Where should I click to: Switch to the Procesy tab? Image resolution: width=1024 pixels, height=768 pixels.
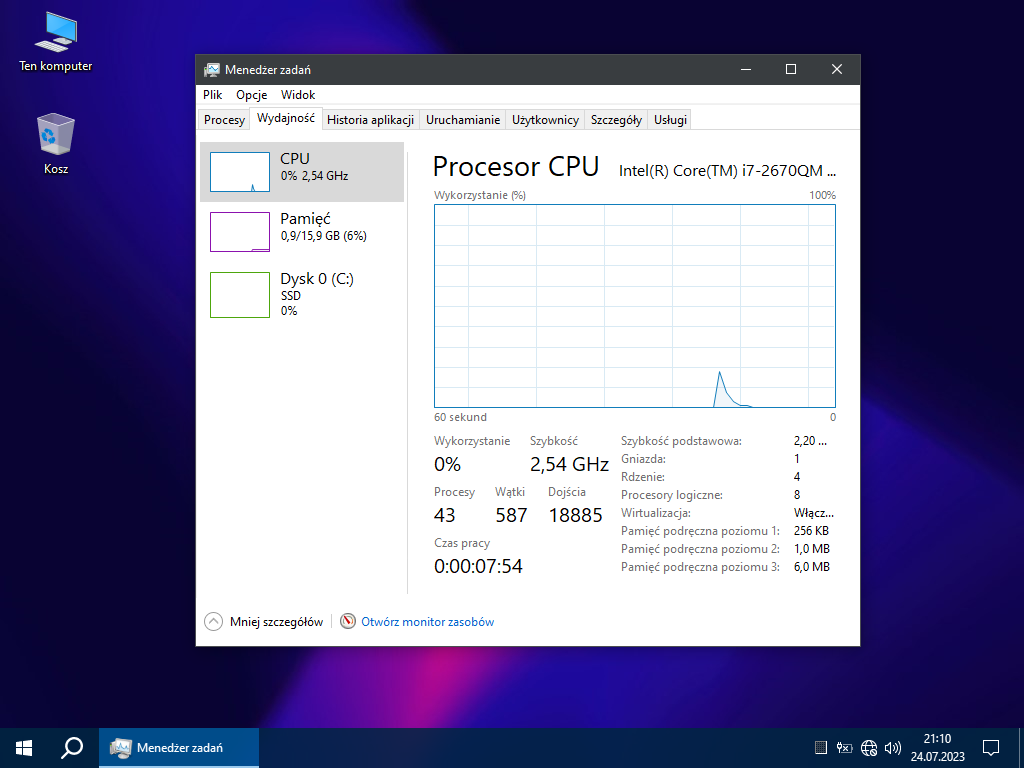click(x=224, y=120)
